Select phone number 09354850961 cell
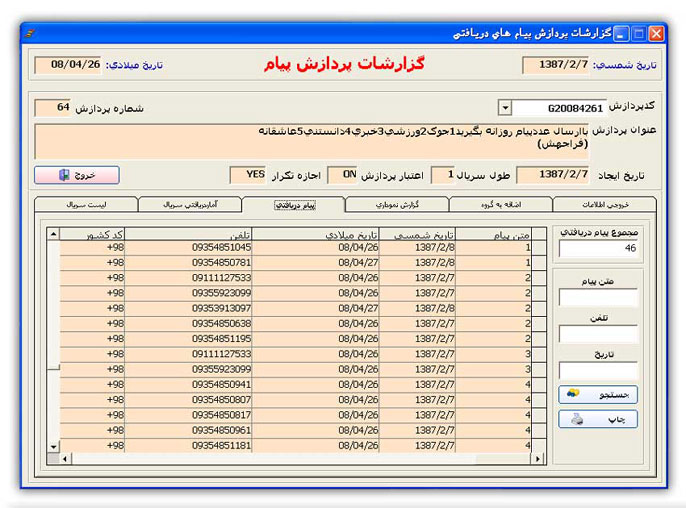This screenshot has height=508, width=686. 189,430
